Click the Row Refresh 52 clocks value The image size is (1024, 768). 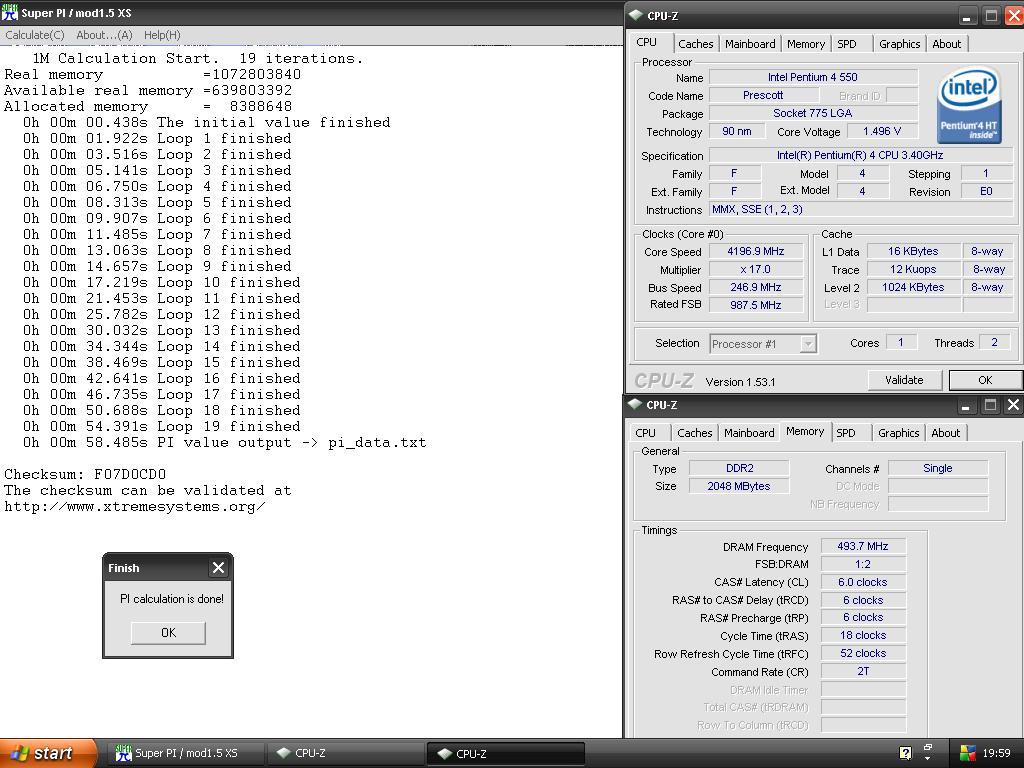coord(863,653)
